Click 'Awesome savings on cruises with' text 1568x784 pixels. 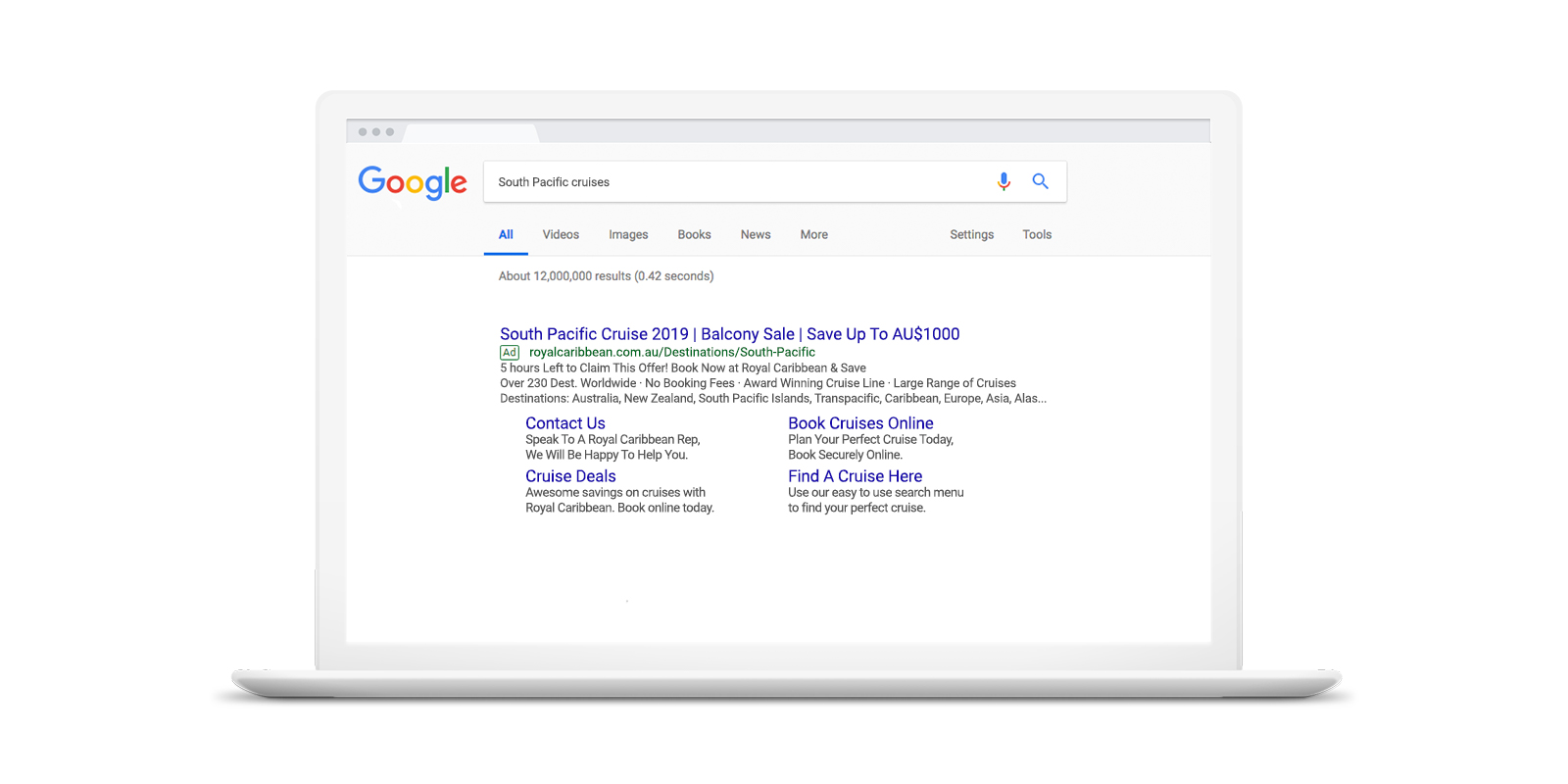pyautogui.click(x=615, y=493)
